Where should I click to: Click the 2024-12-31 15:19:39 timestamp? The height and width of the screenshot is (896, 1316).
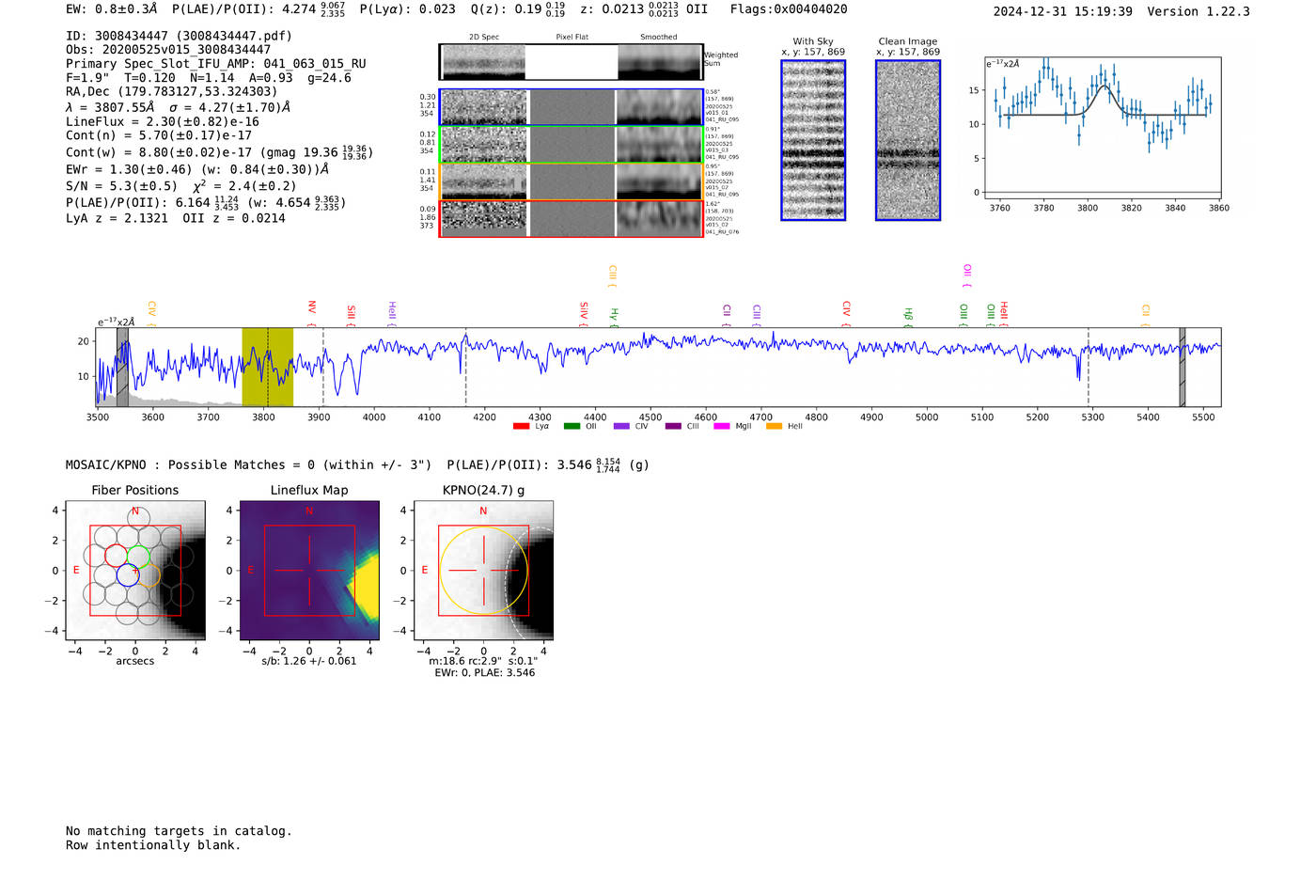click(x=1062, y=11)
